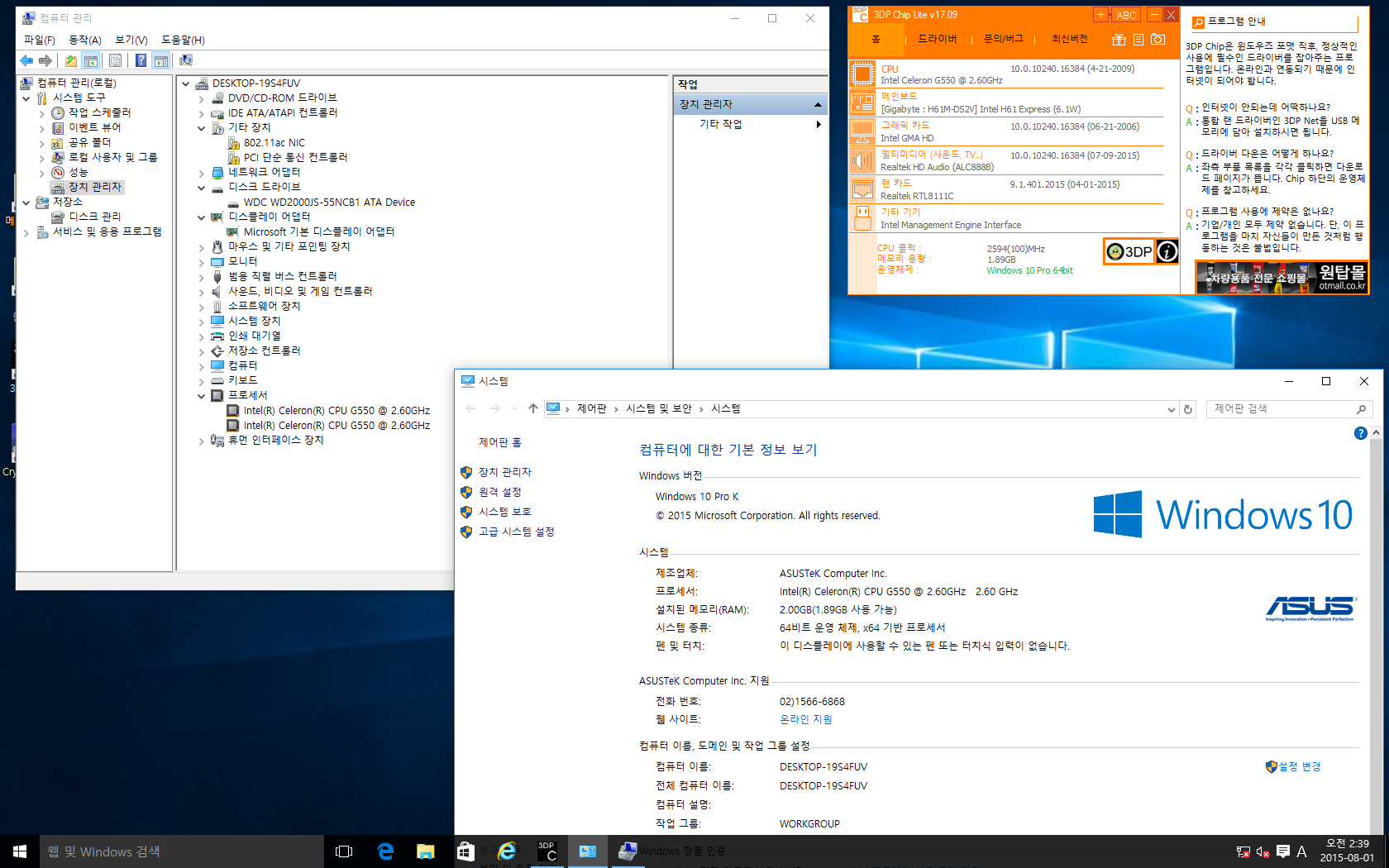Click the Graphics card icon in 3DP Chip

[862, 131]
